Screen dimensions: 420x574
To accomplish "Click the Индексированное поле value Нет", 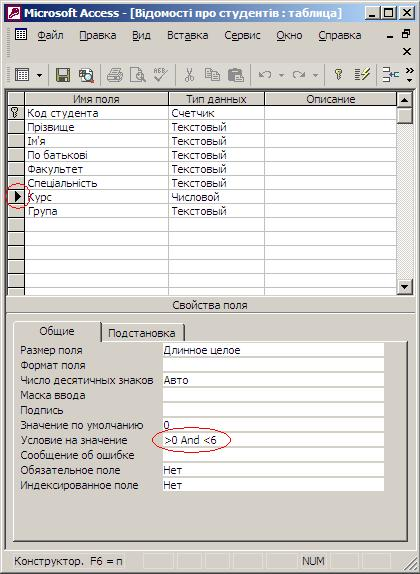I will point(273,485).
